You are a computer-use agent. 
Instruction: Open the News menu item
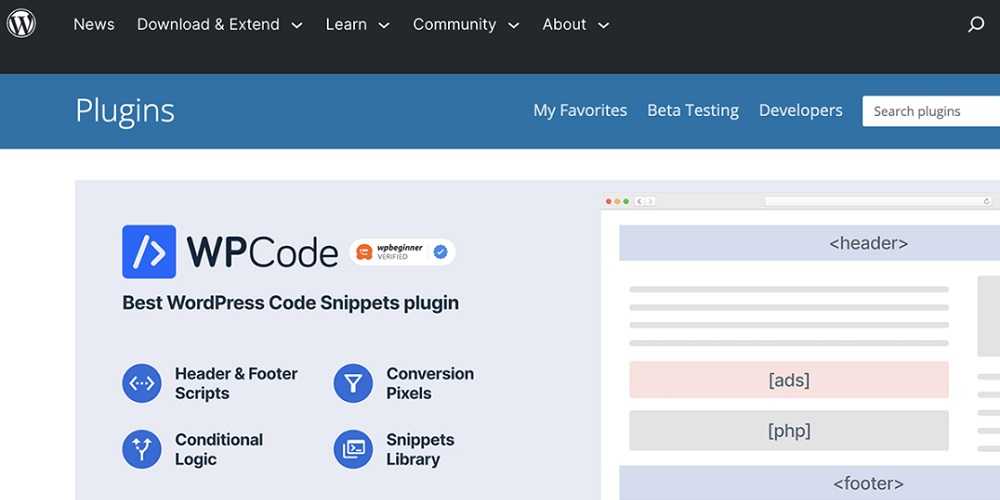(94, 24)
